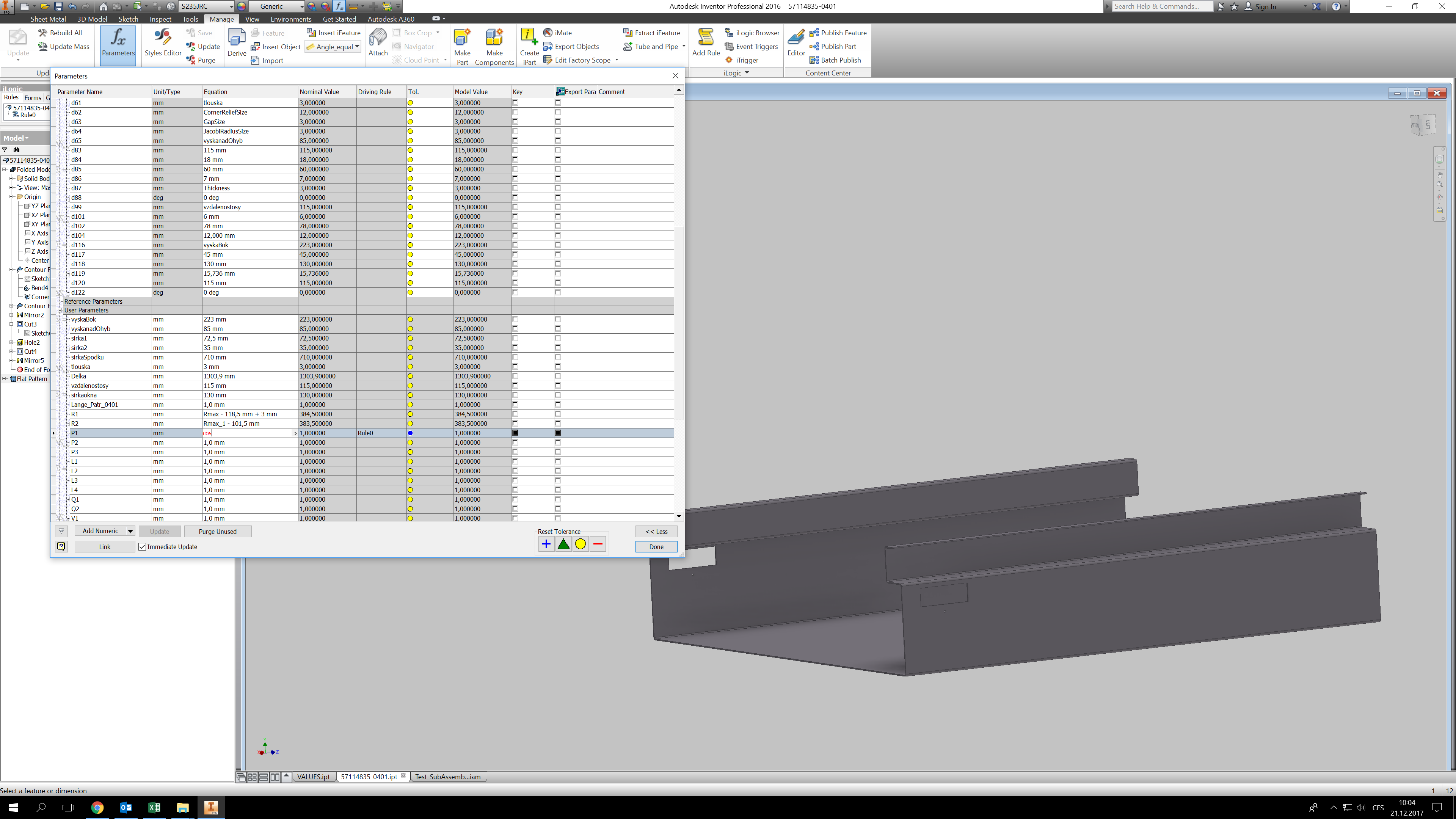Click the P1 equation input field

tap(249, 433)
